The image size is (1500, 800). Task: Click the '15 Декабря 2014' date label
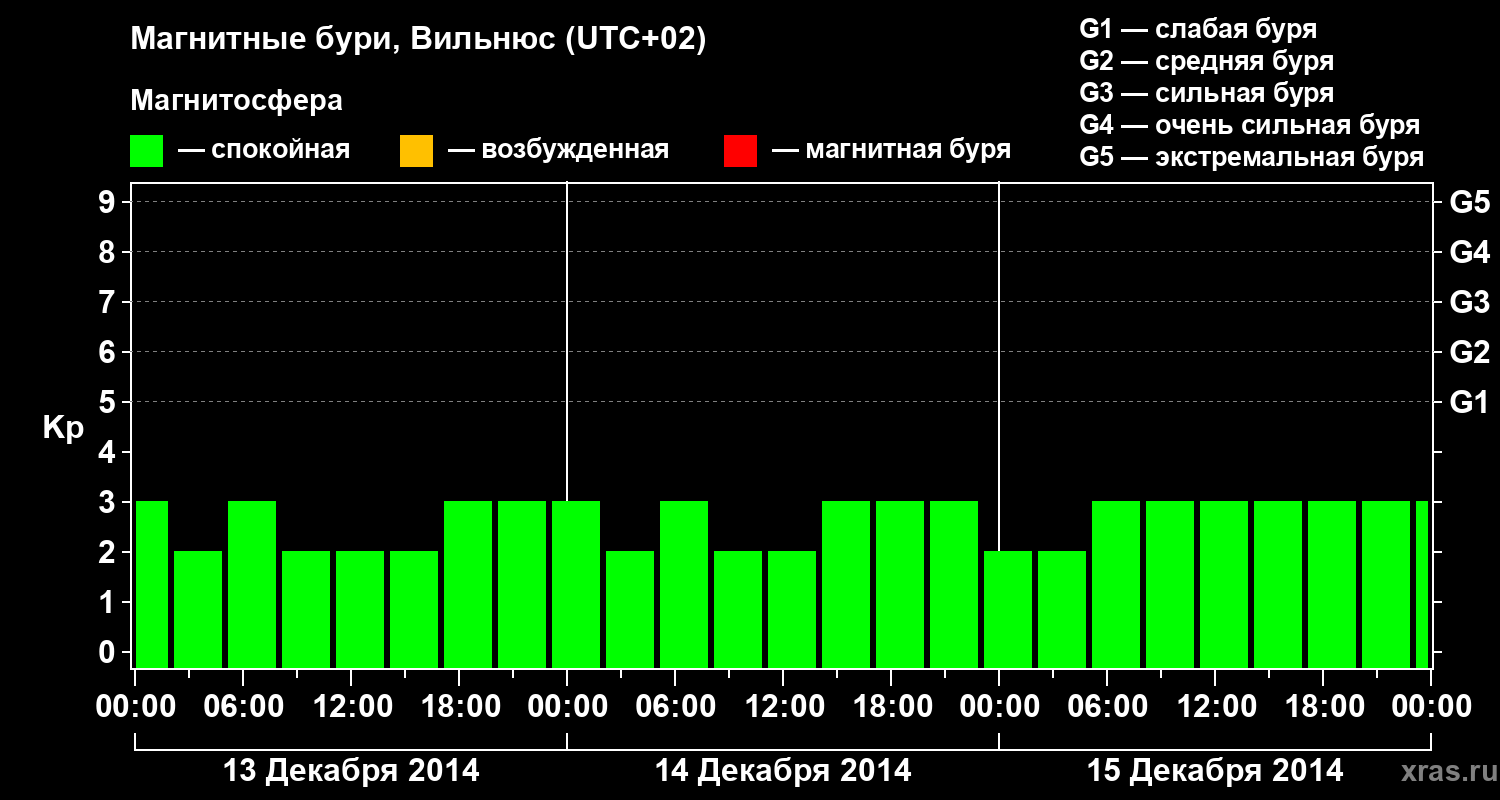[x=1215, y=771]
